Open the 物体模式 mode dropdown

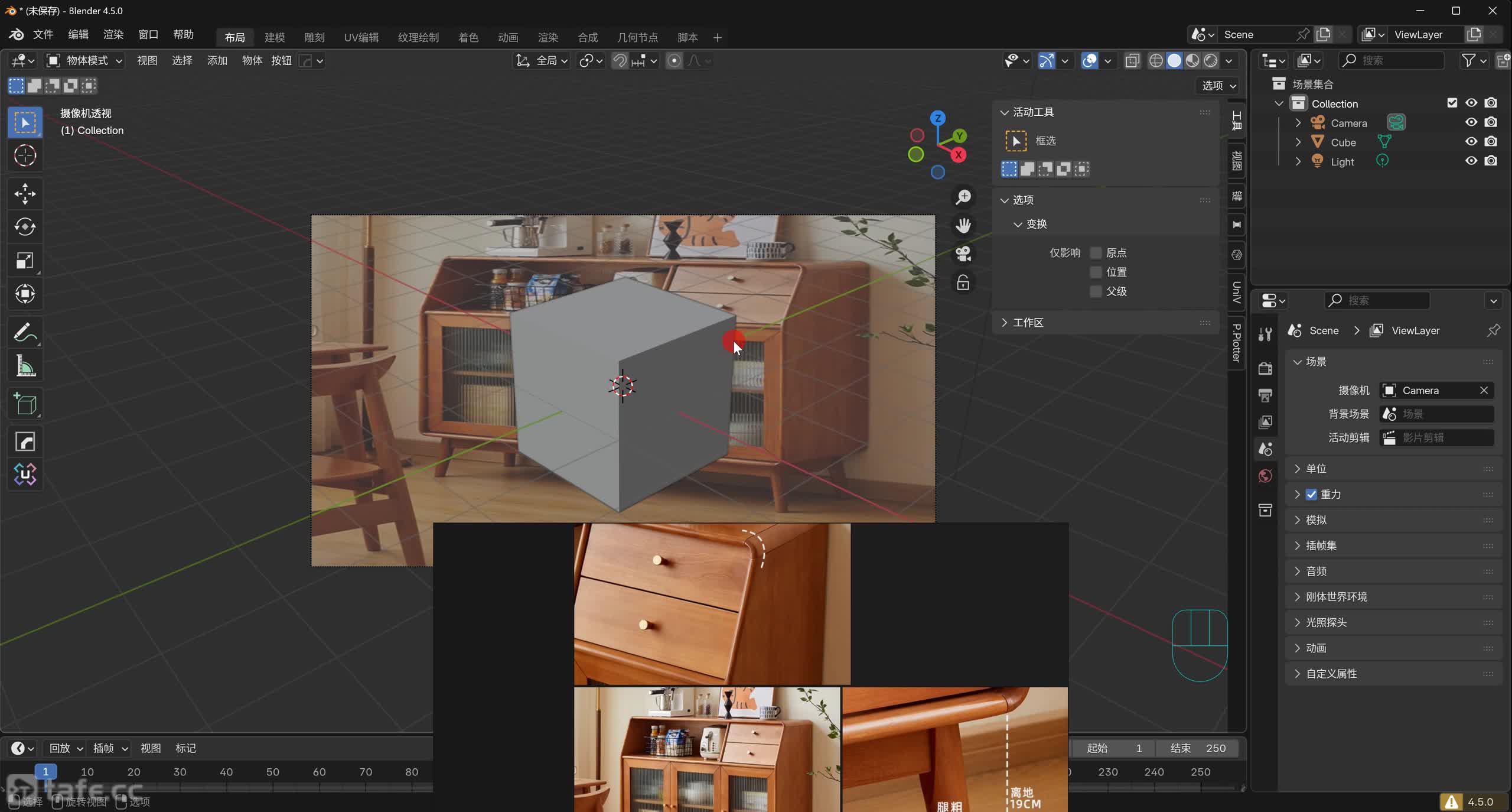pyautogui.click(x=86, y=60)
